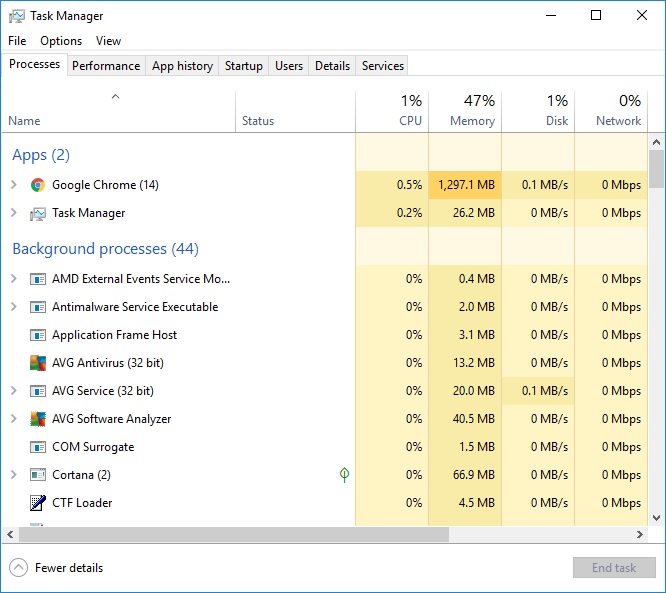The image size is (666, 593).
Task: Open the Startup tab
Action: [243, 66]
